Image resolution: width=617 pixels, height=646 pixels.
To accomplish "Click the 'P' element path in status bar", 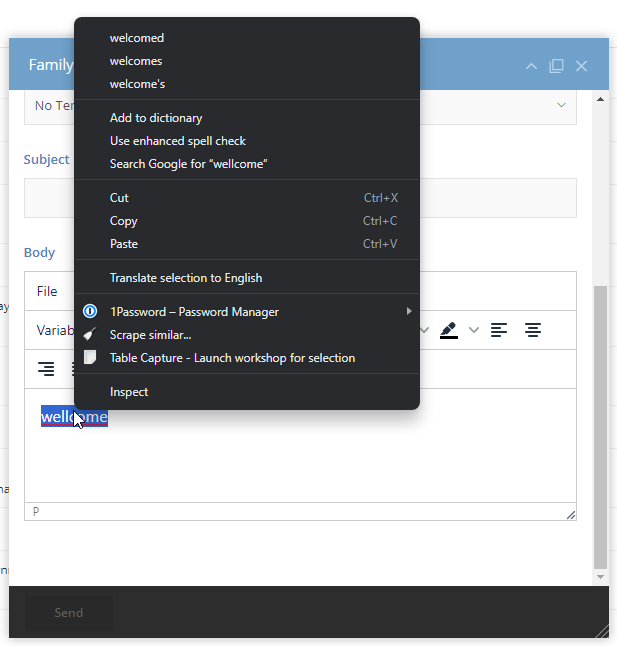I will [x=36, y=511].
